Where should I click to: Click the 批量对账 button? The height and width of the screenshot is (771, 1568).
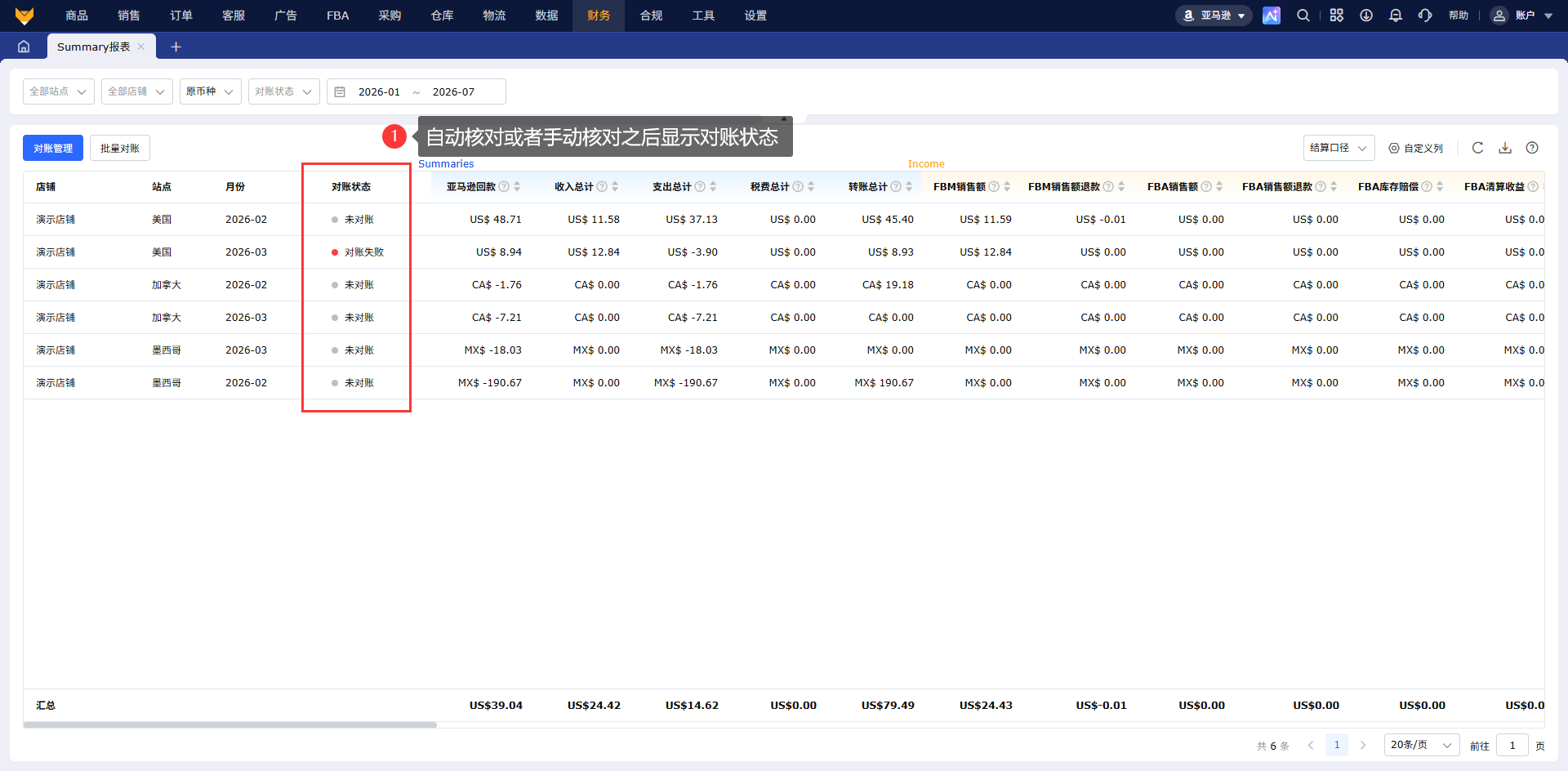tap(120, 148)
